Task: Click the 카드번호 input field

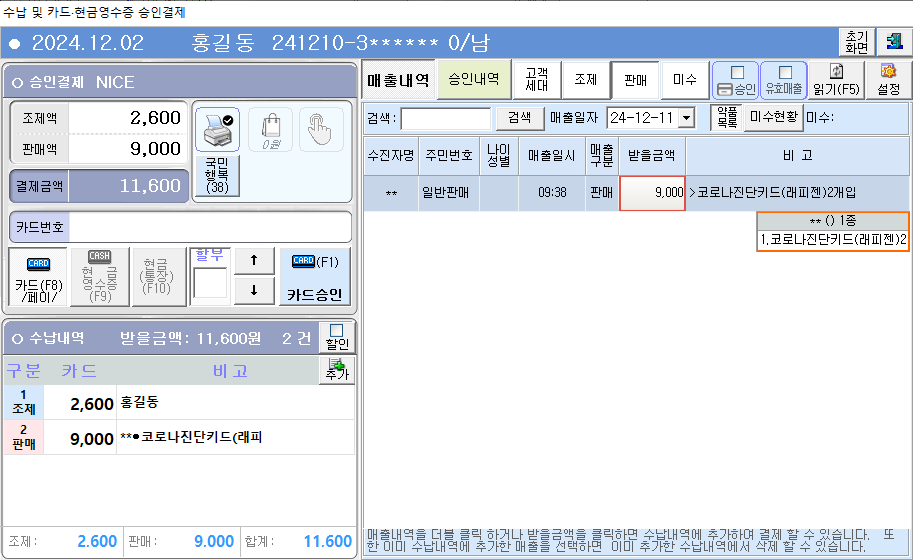Action: (210, 226)
